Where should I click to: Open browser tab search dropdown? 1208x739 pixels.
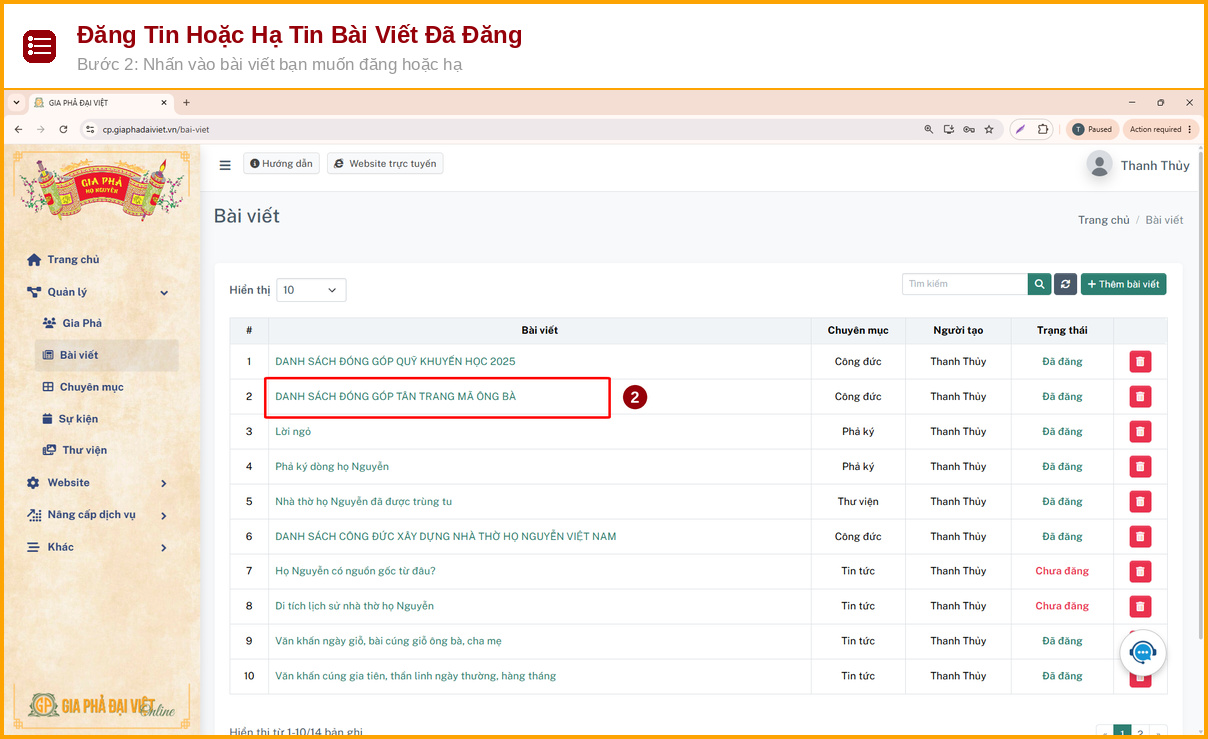(16, 102)
